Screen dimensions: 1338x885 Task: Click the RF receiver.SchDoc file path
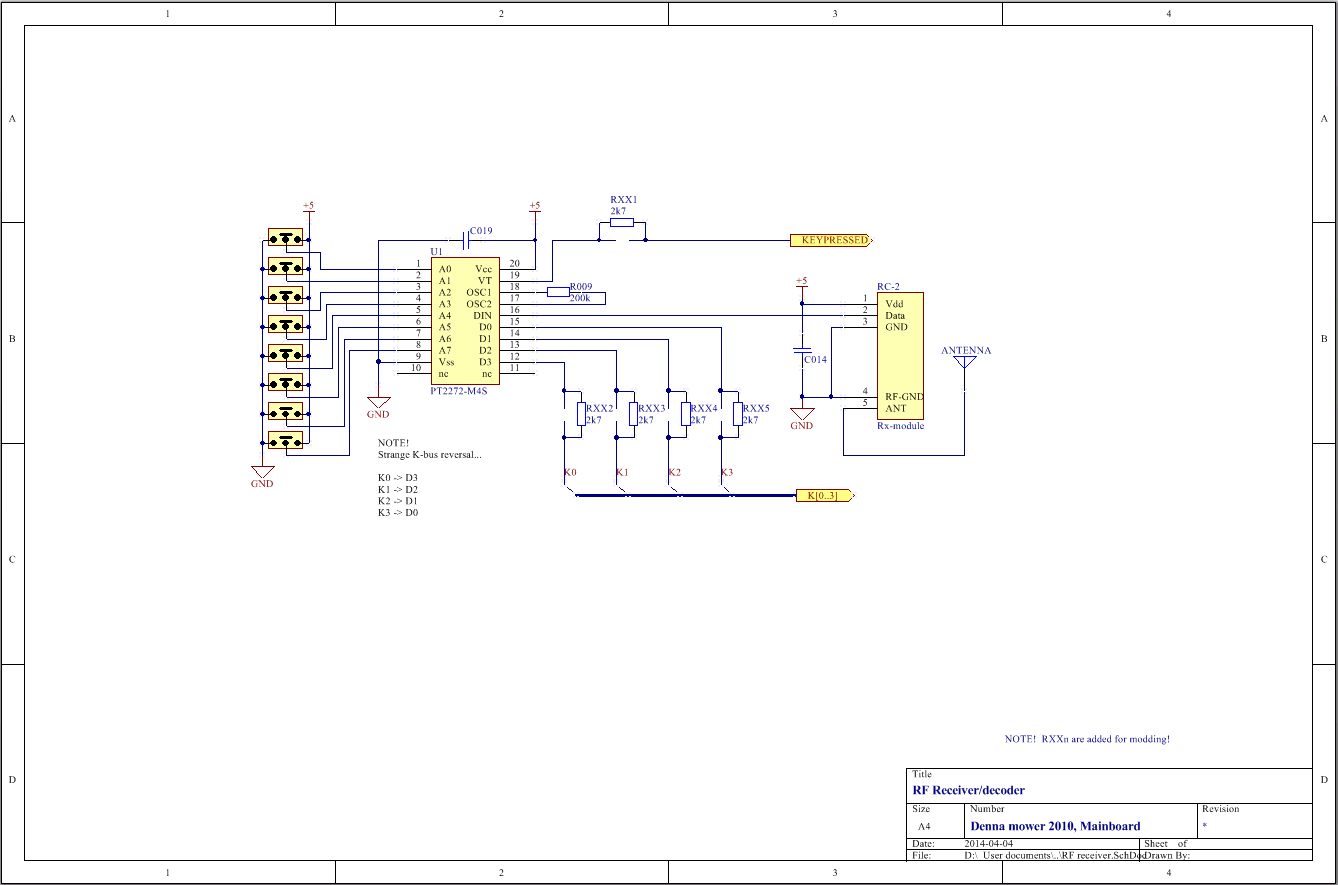pyautogui.click(x=1052, y=856)
